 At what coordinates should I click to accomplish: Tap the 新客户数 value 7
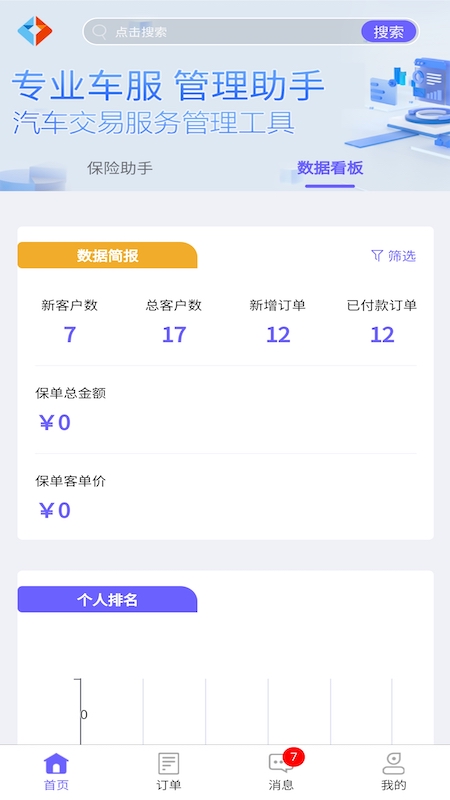[x=69, y=335]
